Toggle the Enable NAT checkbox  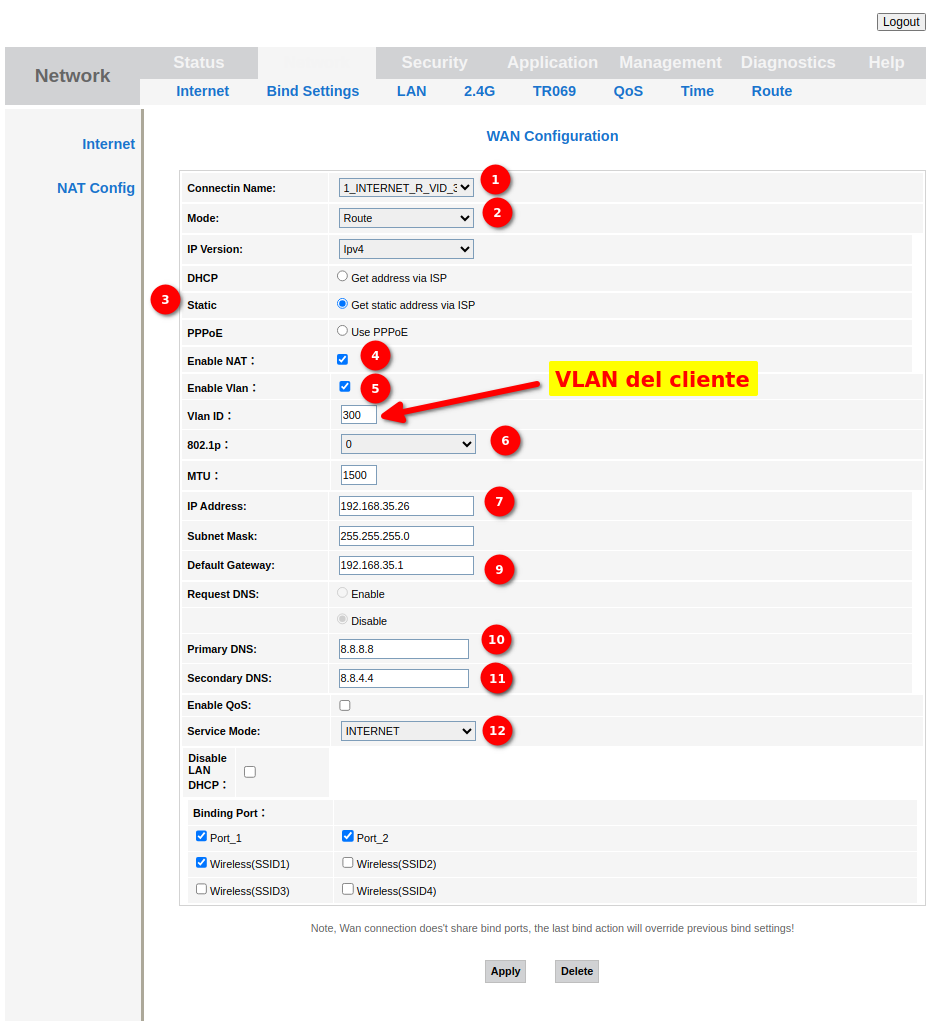(343, 359)
